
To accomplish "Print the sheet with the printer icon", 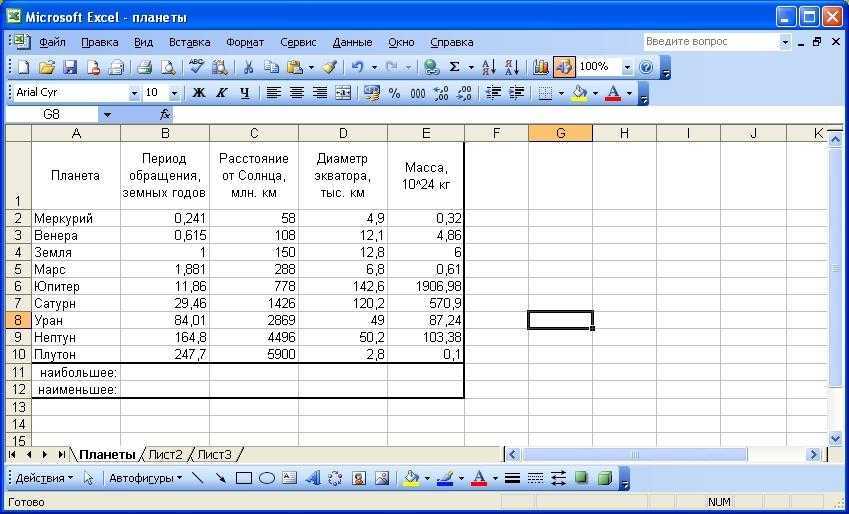I will click(145, 67).
